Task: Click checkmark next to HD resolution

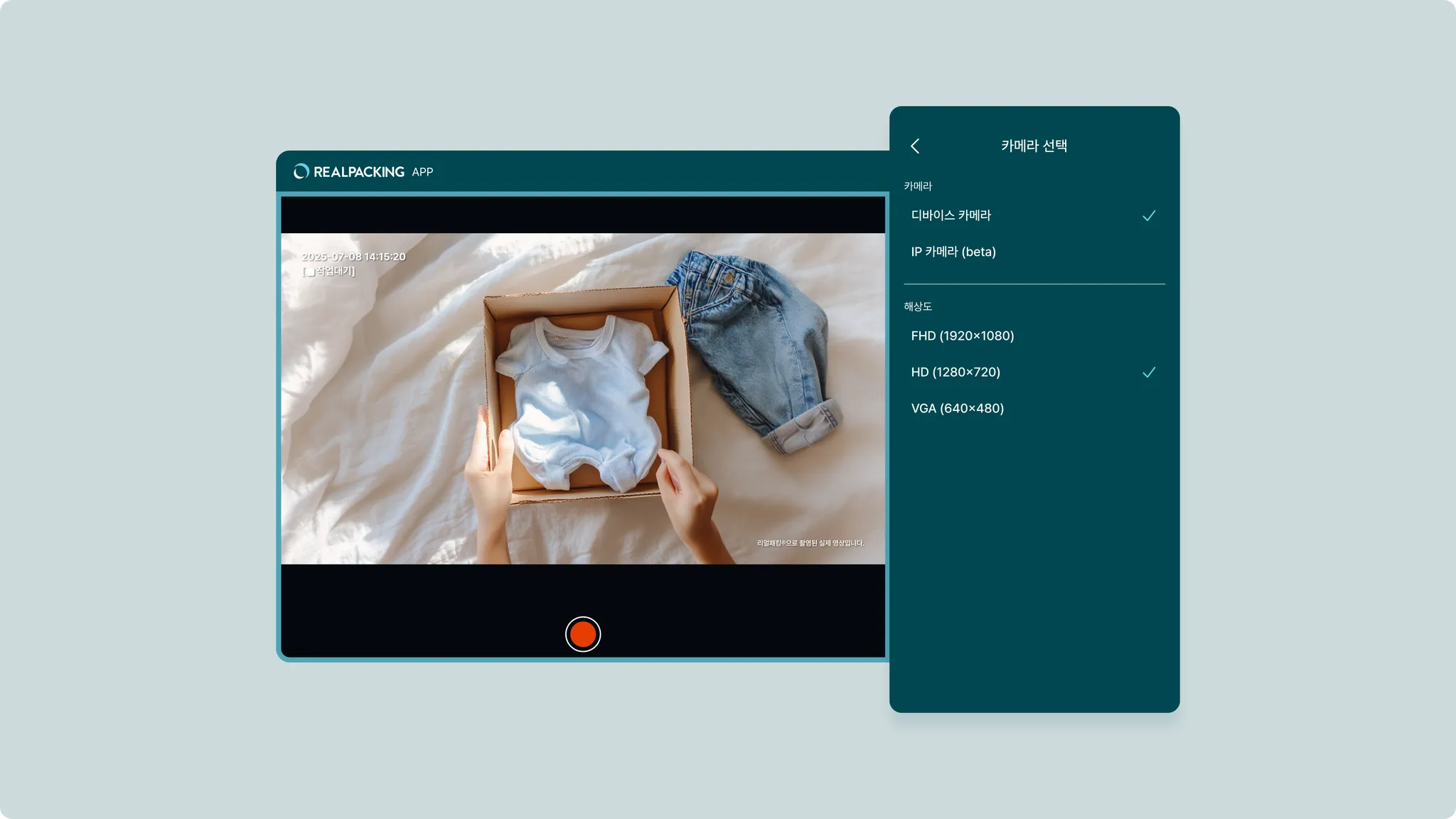Action: tap(1149, 372)
